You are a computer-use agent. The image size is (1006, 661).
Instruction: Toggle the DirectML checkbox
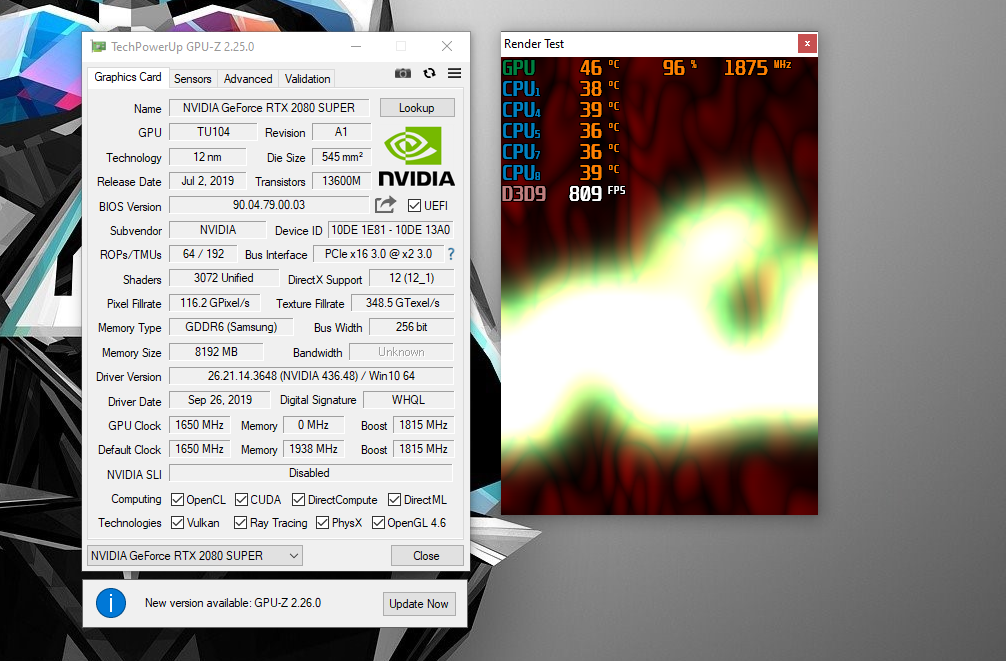point(395,499)
